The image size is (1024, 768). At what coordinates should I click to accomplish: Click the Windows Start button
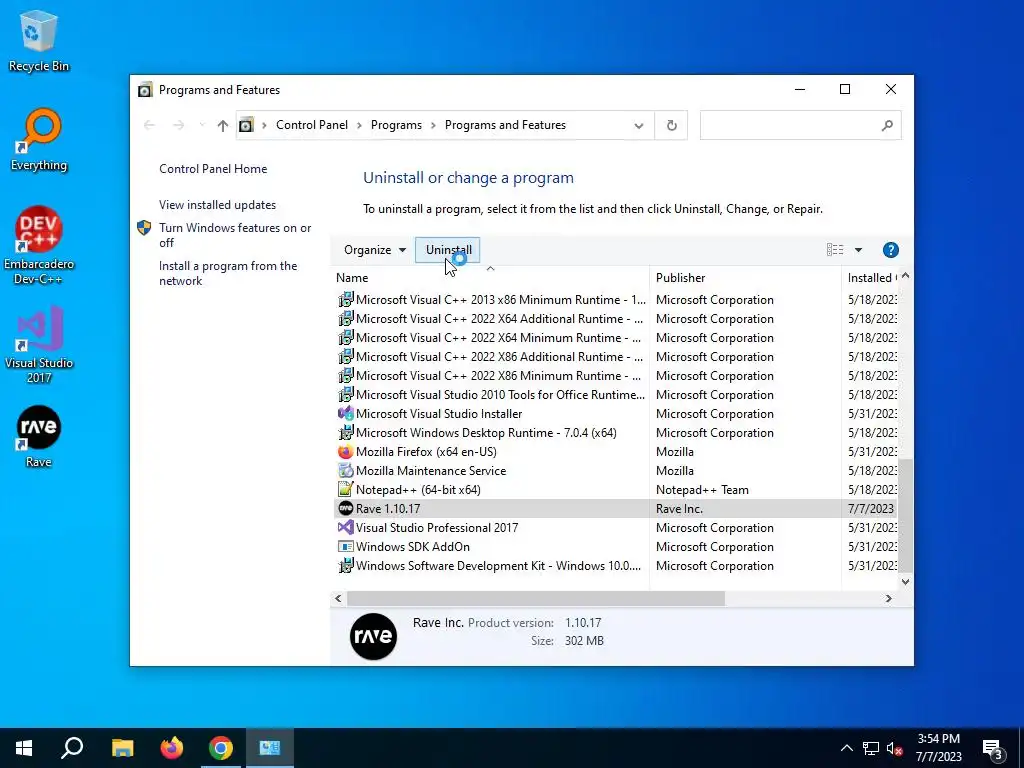pyautogui.click(x=24, y=748)
